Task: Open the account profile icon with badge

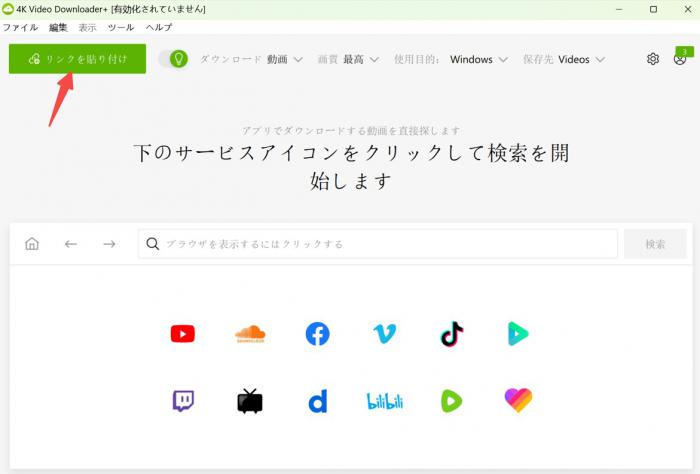Action: 682,57
